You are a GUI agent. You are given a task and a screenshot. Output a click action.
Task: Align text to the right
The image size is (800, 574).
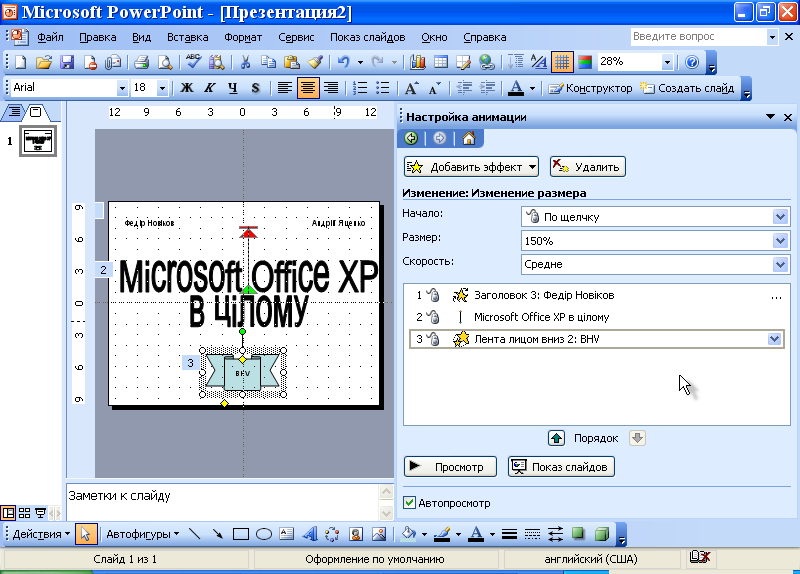331,88
